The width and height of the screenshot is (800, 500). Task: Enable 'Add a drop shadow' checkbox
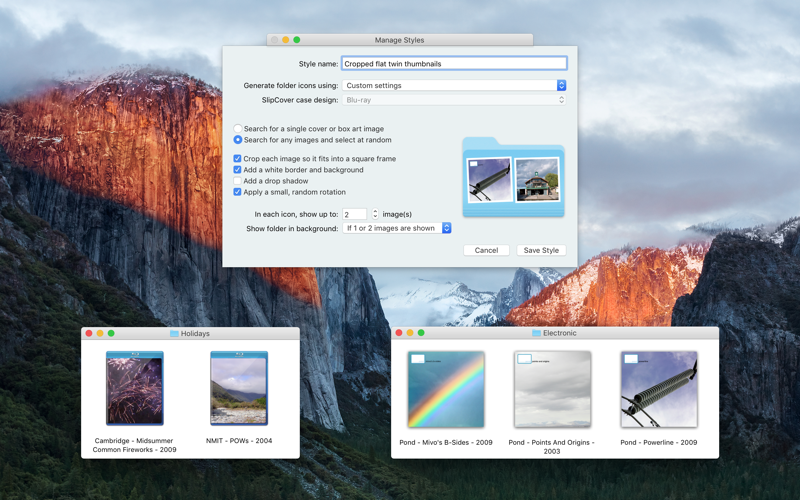pyautogui.click(x=237, y=181)
